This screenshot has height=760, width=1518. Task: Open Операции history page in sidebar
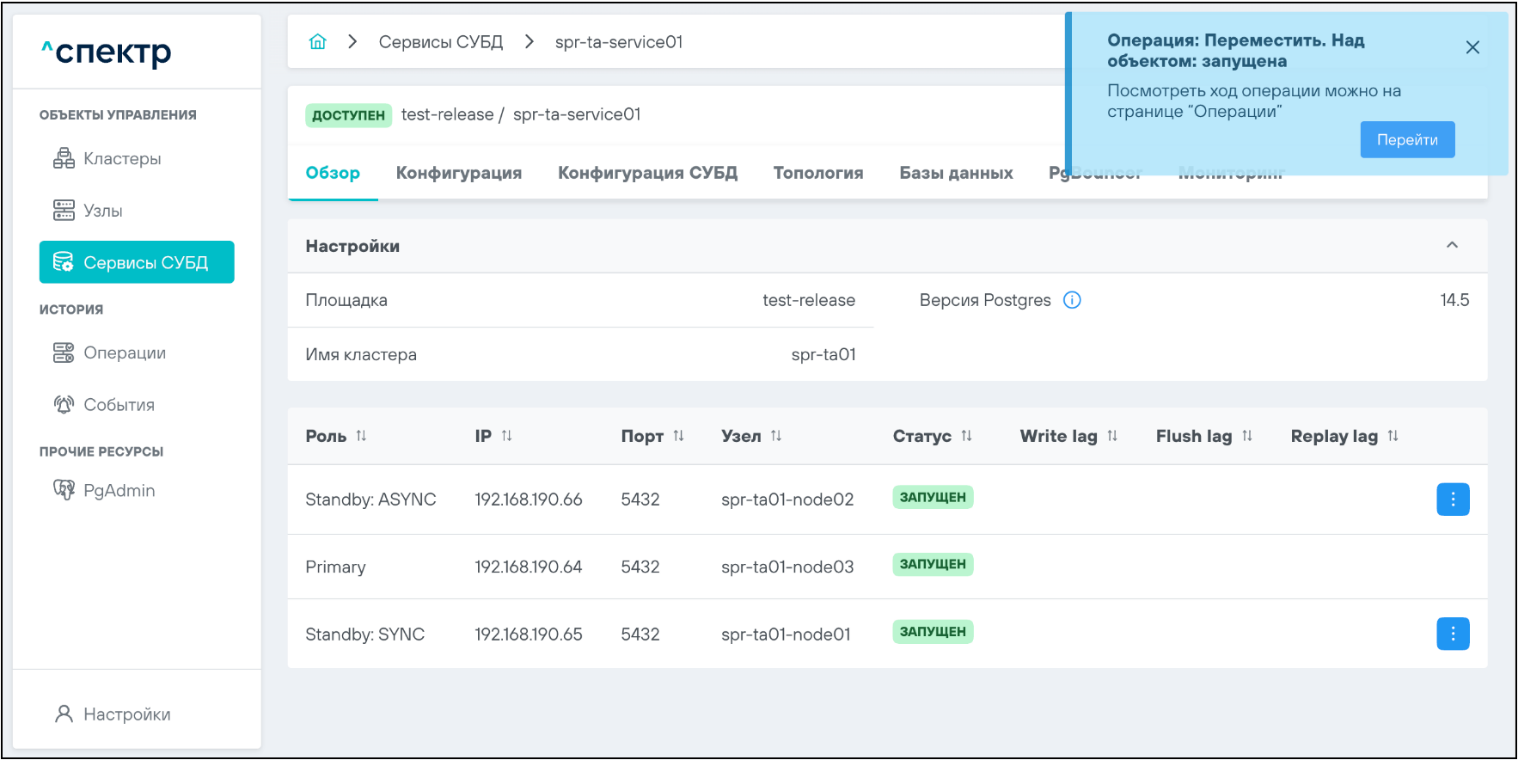[x=124, y=353]
